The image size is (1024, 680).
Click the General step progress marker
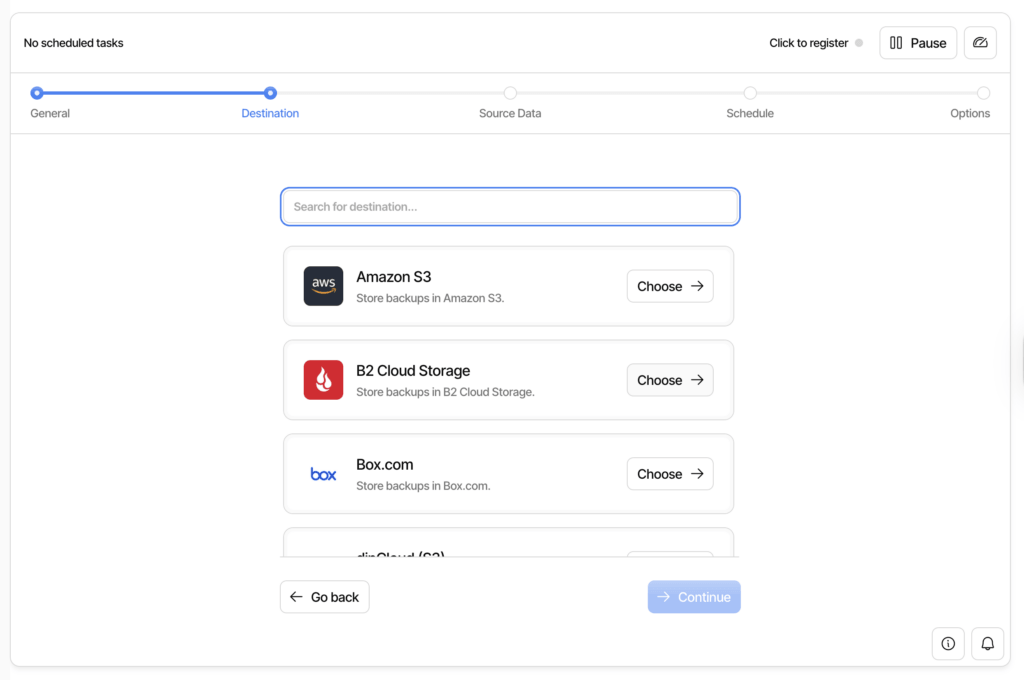(37, 93)
